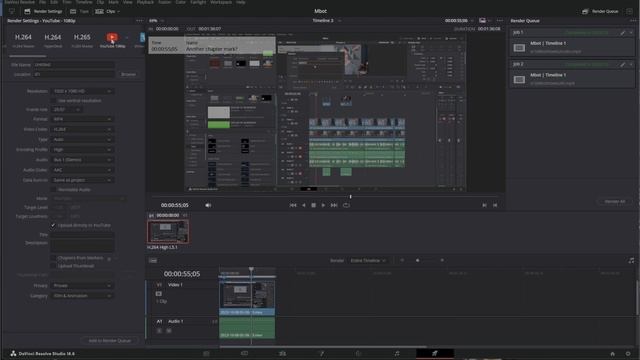
Task: Enable Normalize Audio checkbox
Action: pyautogui.click(x=53, y=190)
